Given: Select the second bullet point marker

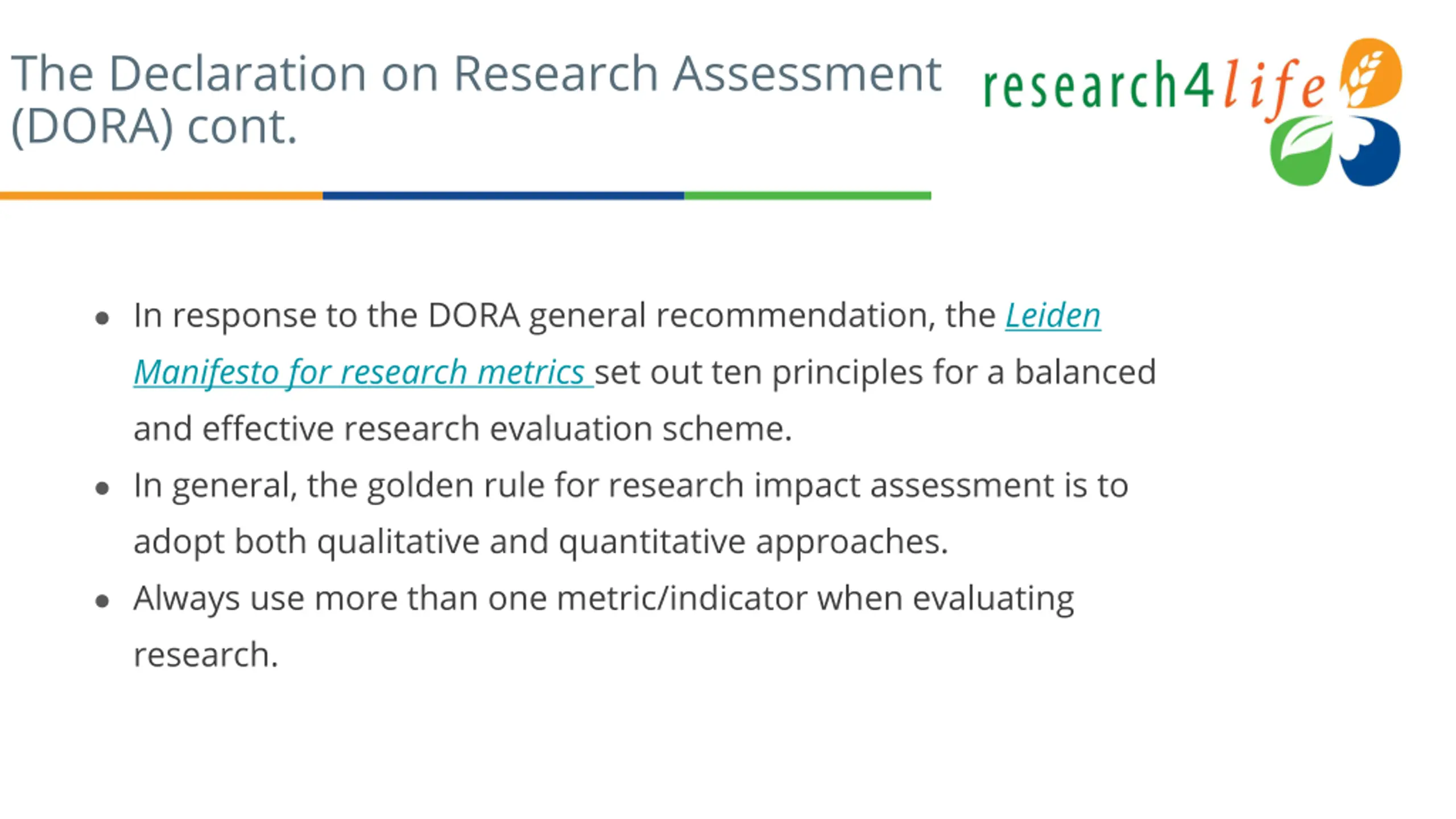Looking at the screenshot, I should pyautogui.click(x=102, y=488).
